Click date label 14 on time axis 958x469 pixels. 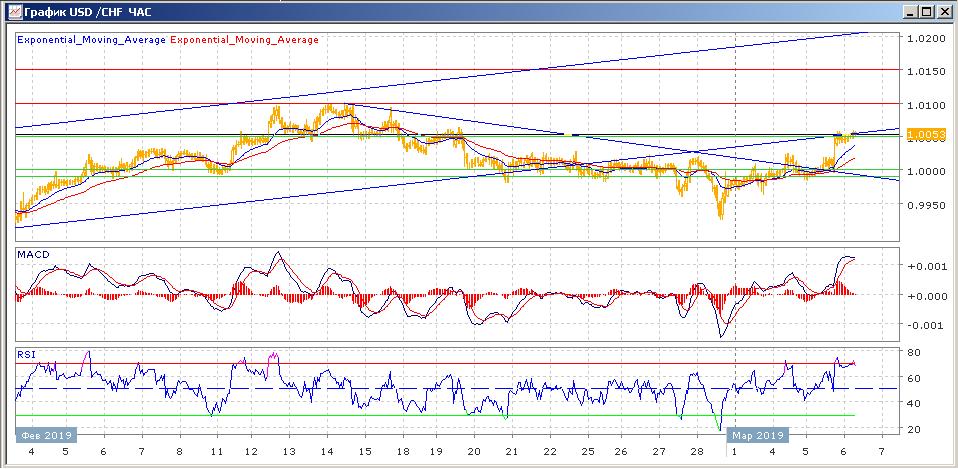click(327, 453)
